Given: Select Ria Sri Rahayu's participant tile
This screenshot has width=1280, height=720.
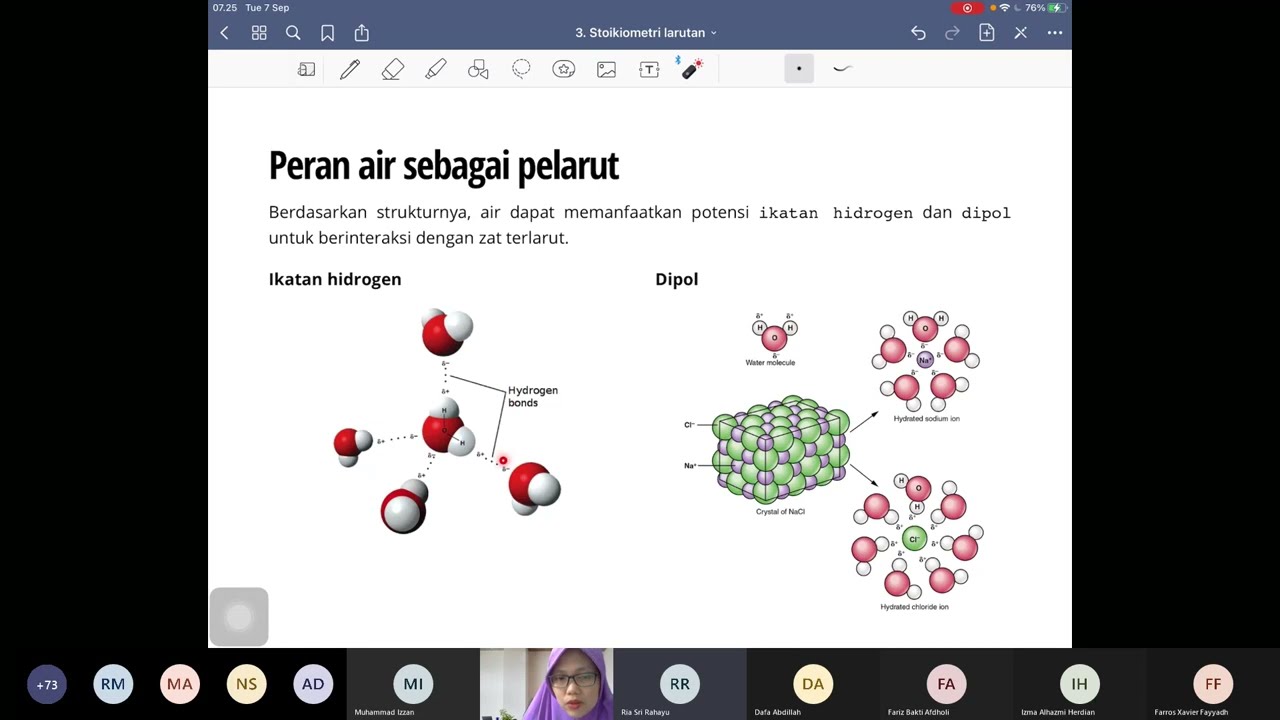Looking at the screenshot, I should click(679, 684).
